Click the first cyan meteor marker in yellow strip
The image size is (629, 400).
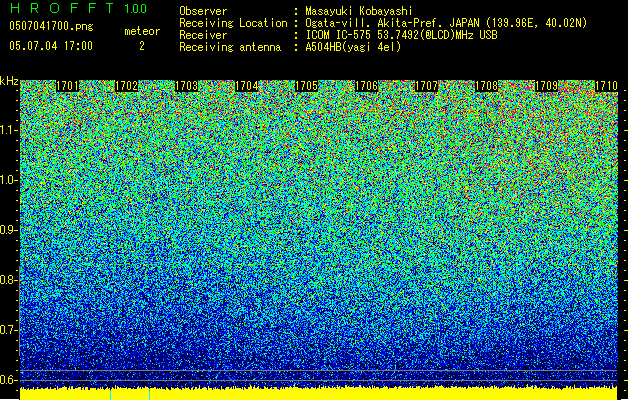111,394
